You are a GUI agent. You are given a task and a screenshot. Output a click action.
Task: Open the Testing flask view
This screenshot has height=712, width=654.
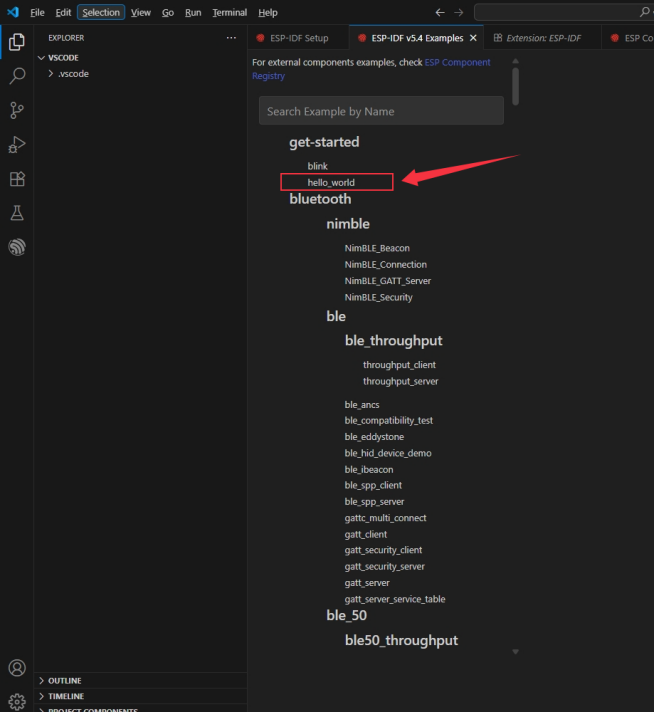click(x=17, y=213)
